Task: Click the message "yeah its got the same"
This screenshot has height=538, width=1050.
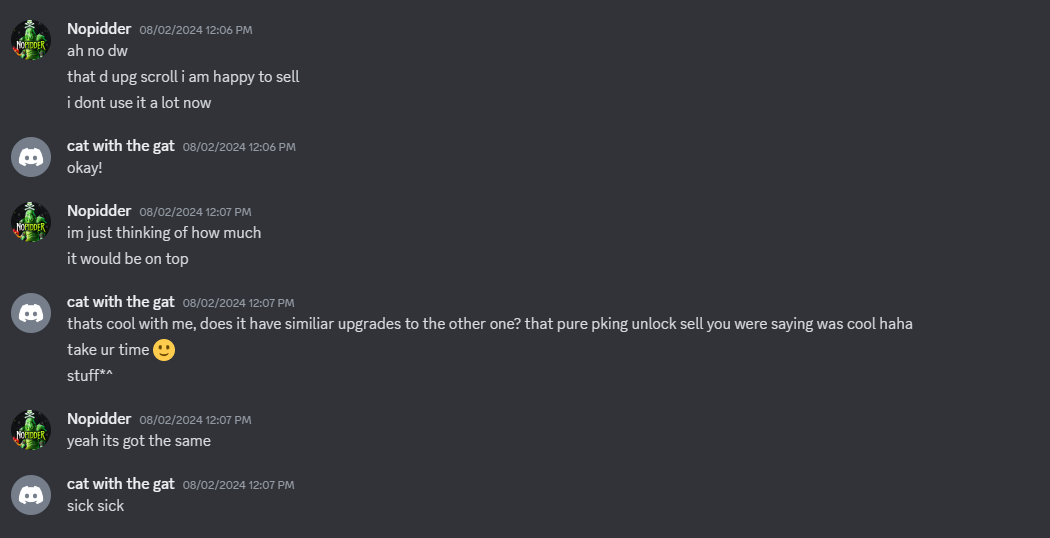Action: (139, 440)
